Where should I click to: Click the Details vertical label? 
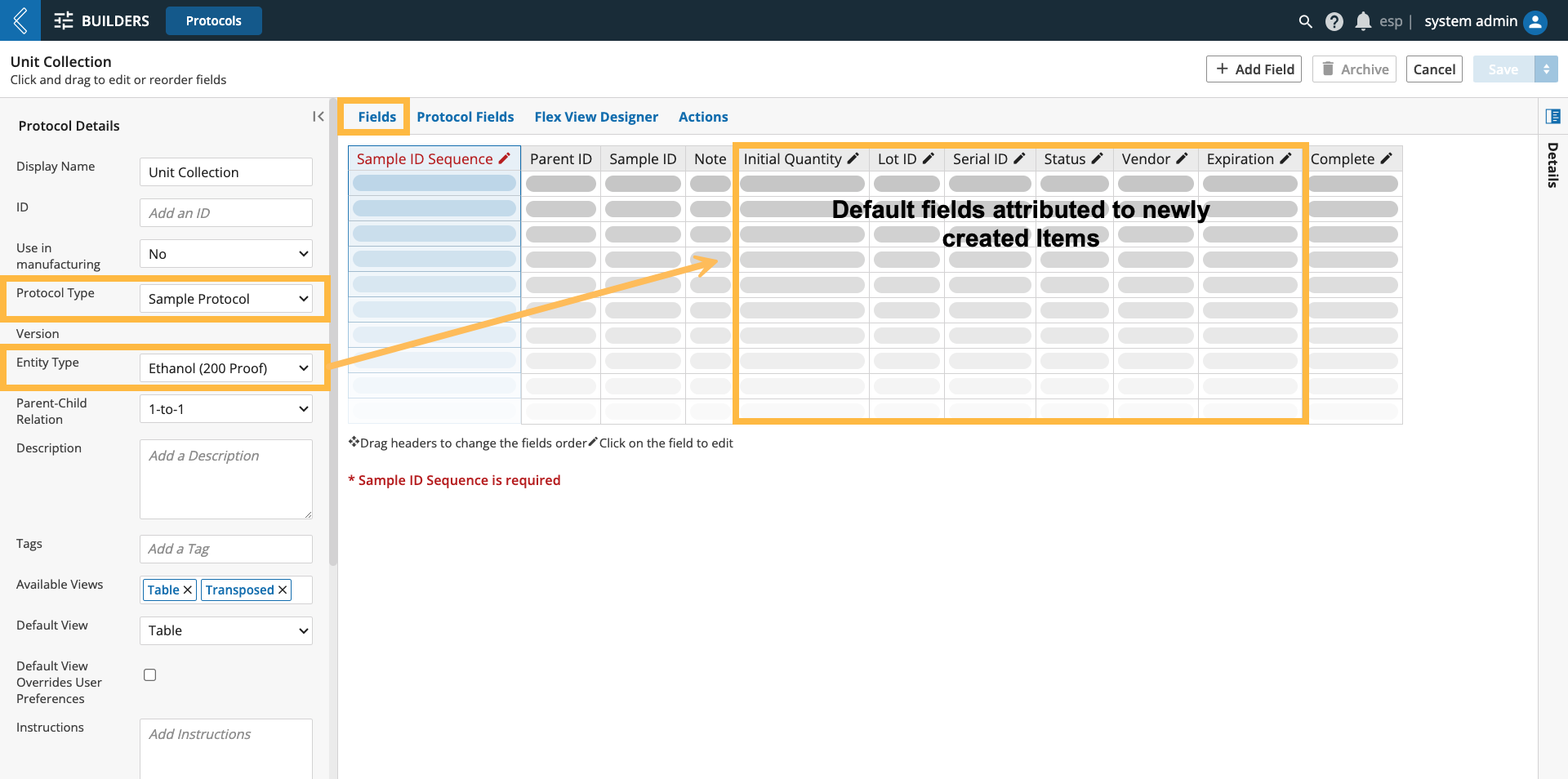click(x=1552, y=164)
